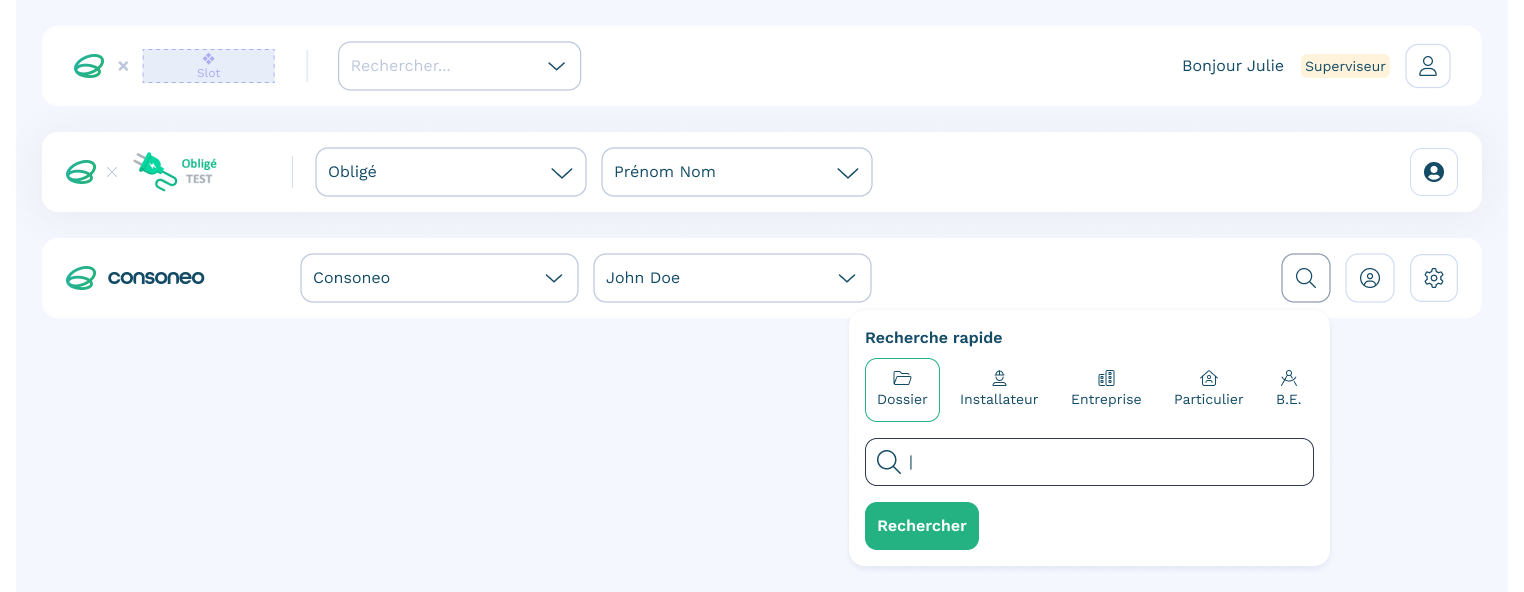The image size is (1524, 592).
Task: Open the Consoneo organization dropdown
Action: coord(439,278)
